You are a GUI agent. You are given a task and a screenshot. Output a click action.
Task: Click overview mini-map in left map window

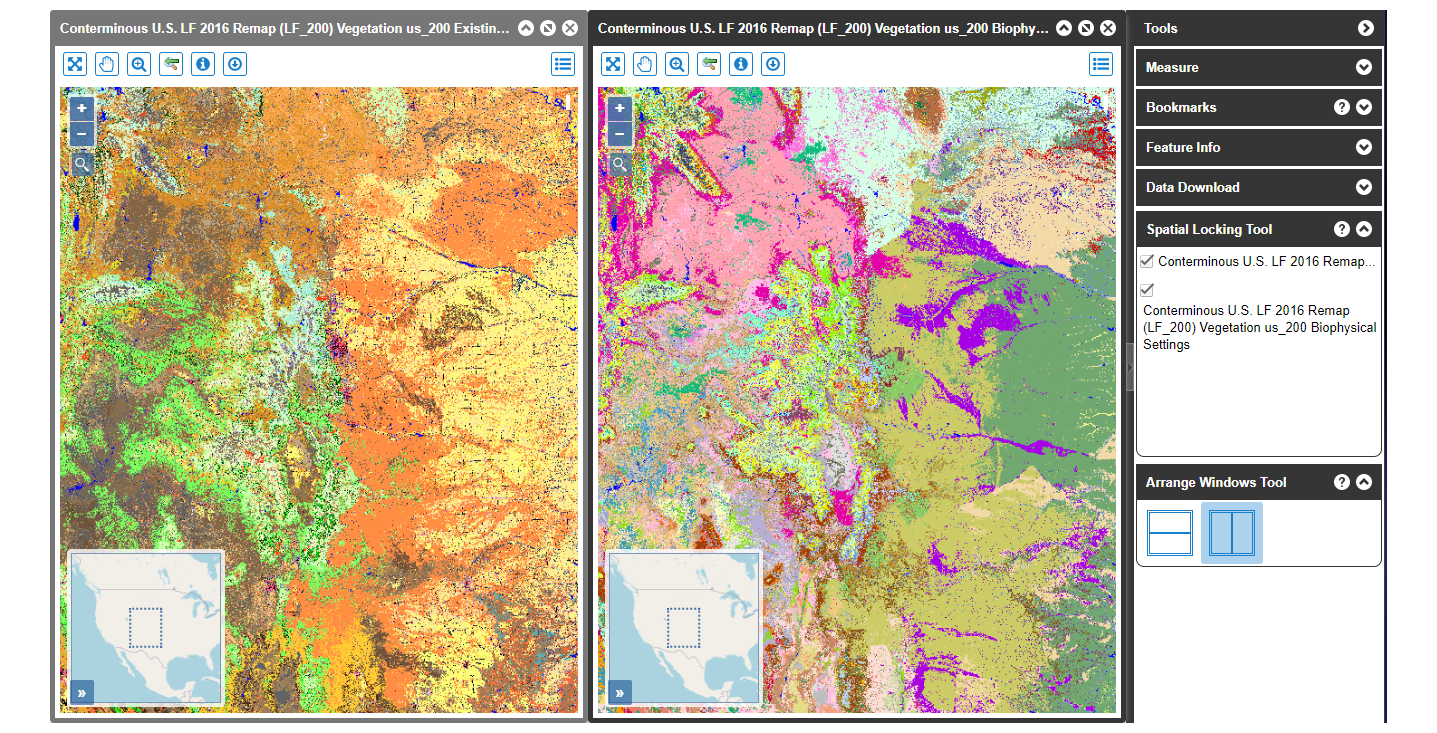146,628
